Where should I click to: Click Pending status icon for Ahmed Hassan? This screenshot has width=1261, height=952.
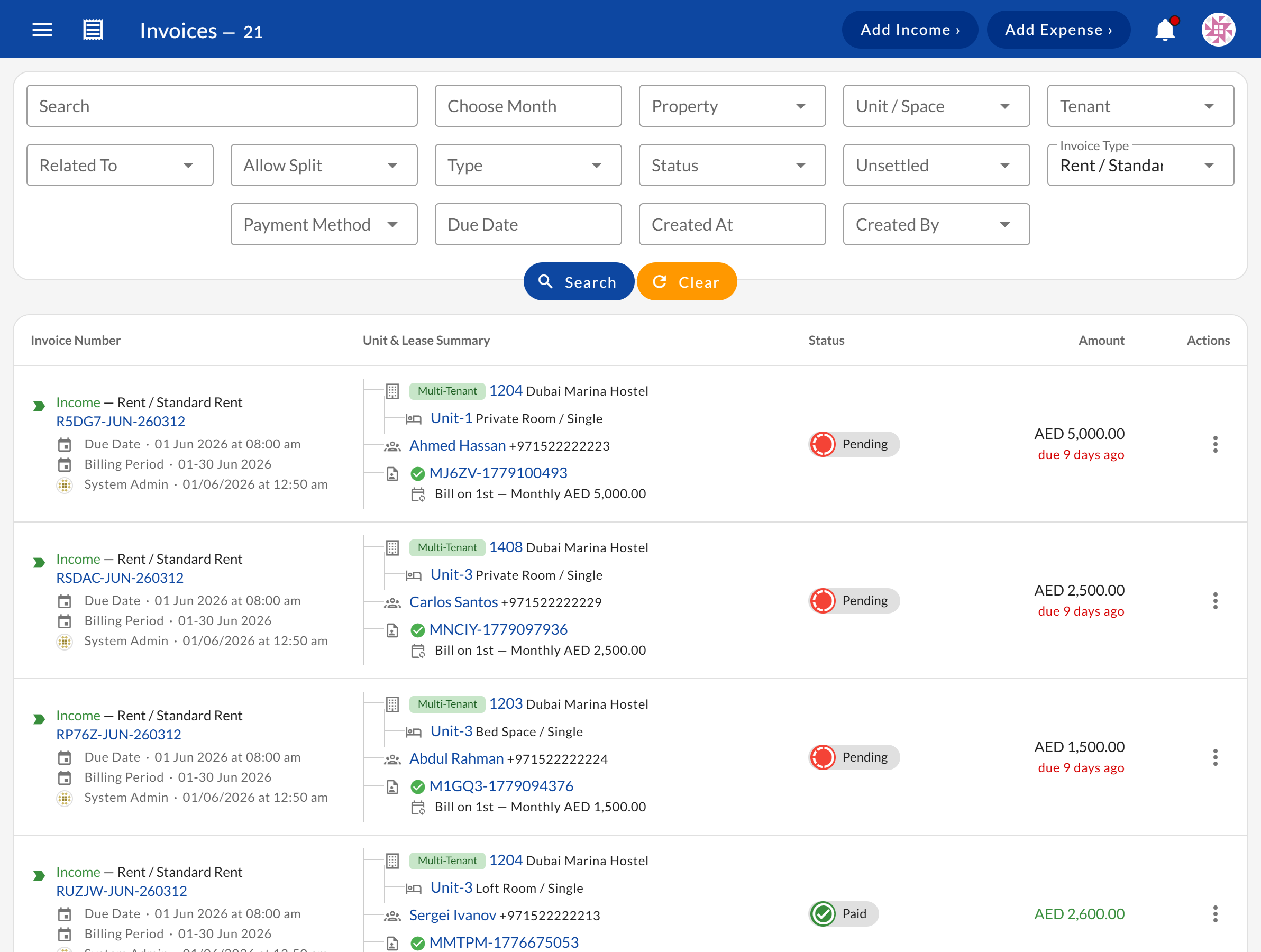coord(823,444)
